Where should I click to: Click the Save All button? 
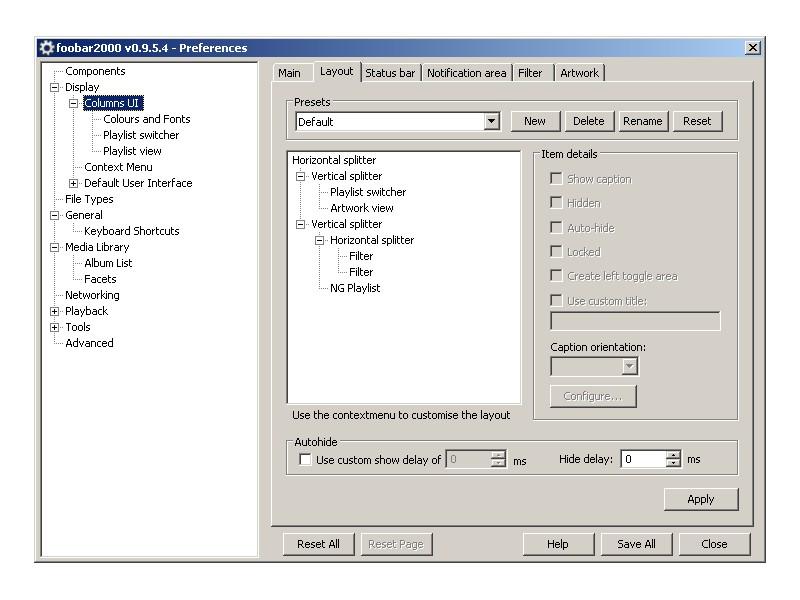tap(637, 544)
